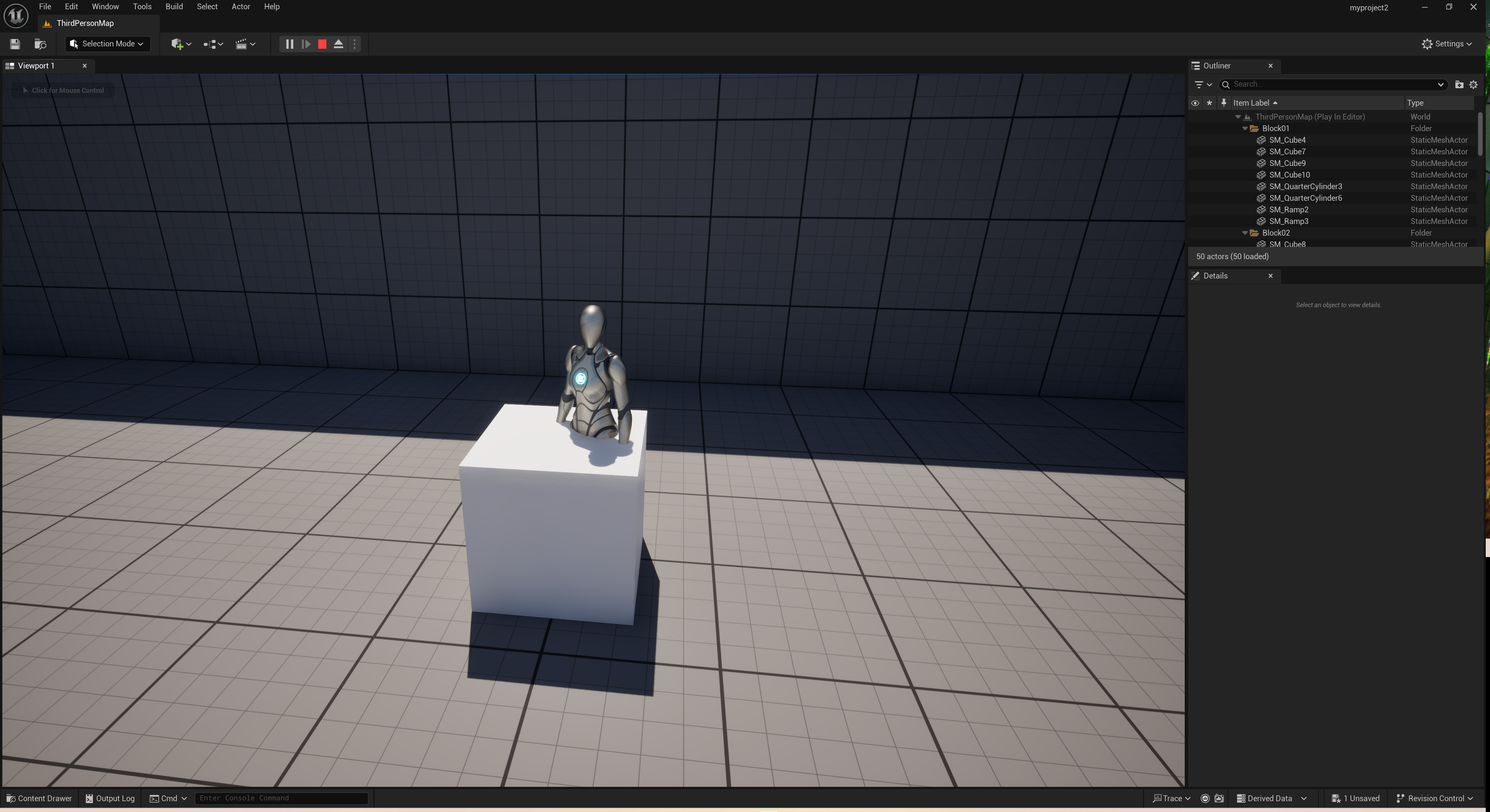Open play options three-dot menu

coord(354,44)
